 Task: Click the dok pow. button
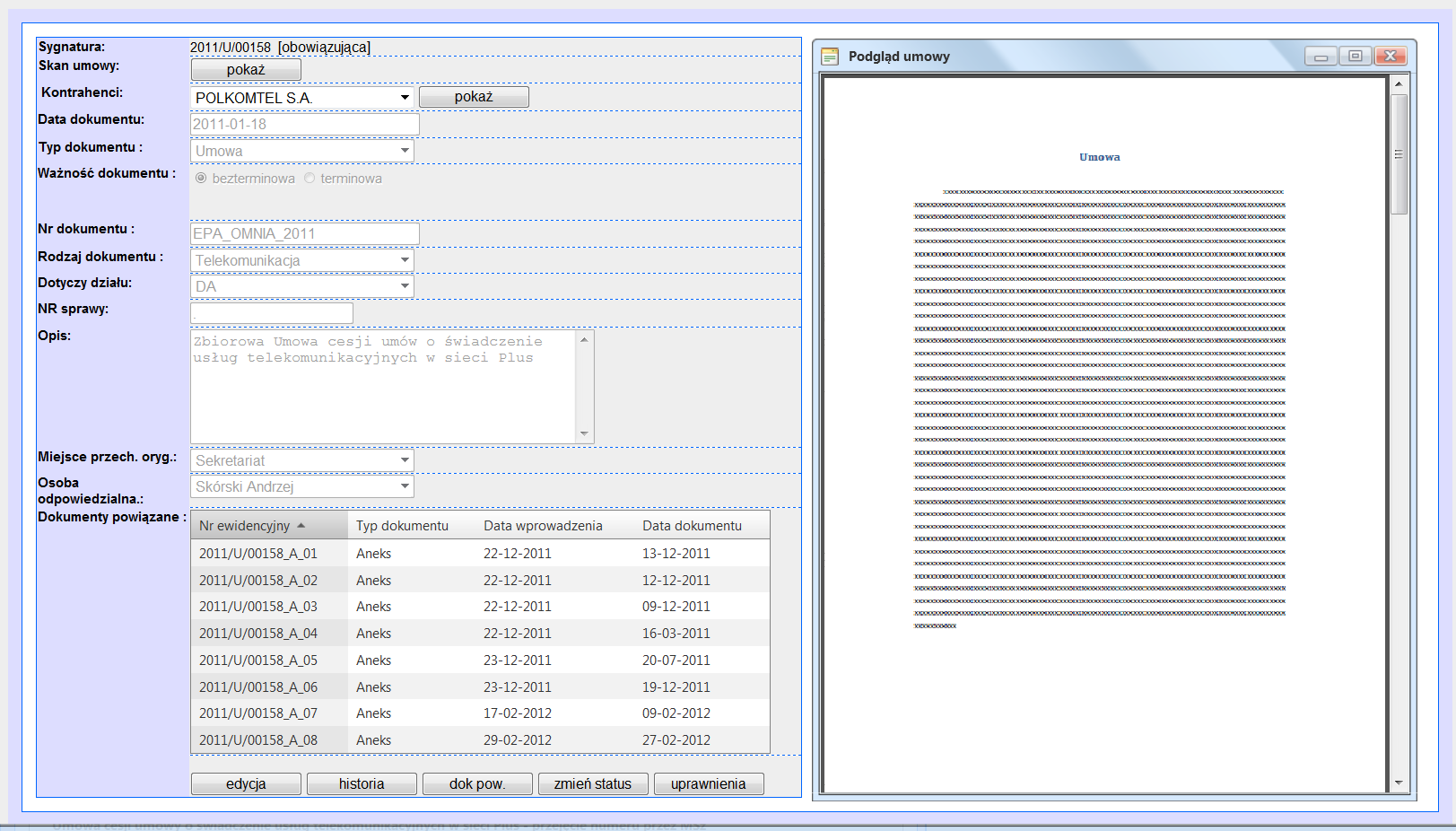click(477, 783)
